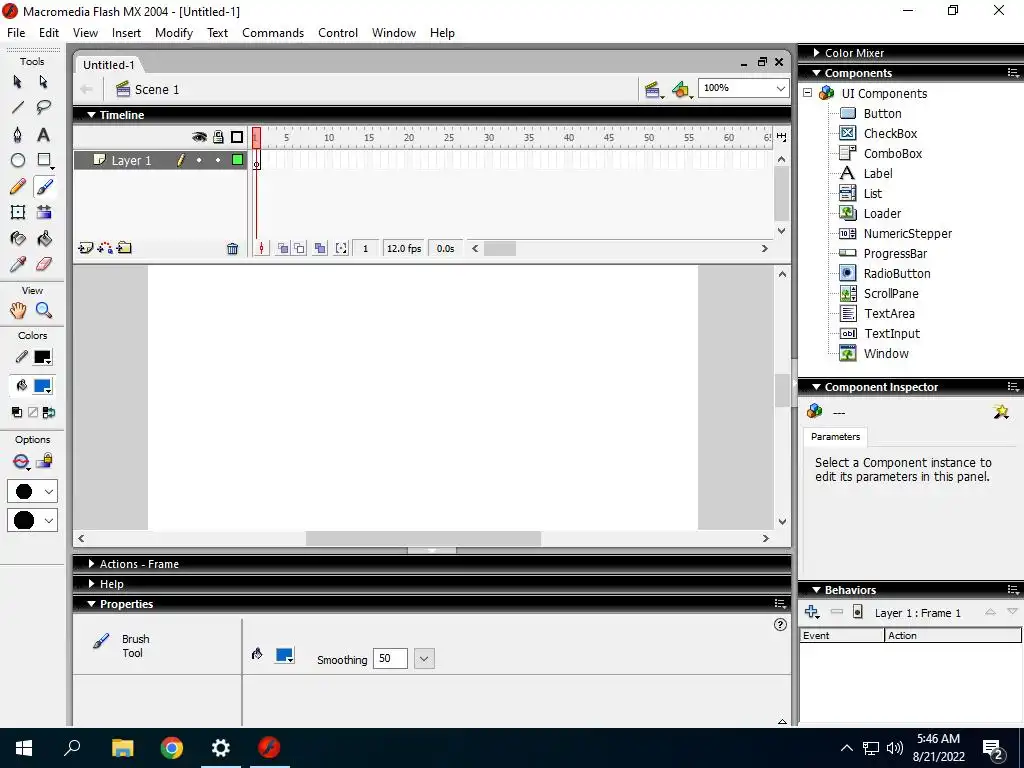Select the ComboBox component
This screenshot has width=1024, height=768.
(893, 153)
